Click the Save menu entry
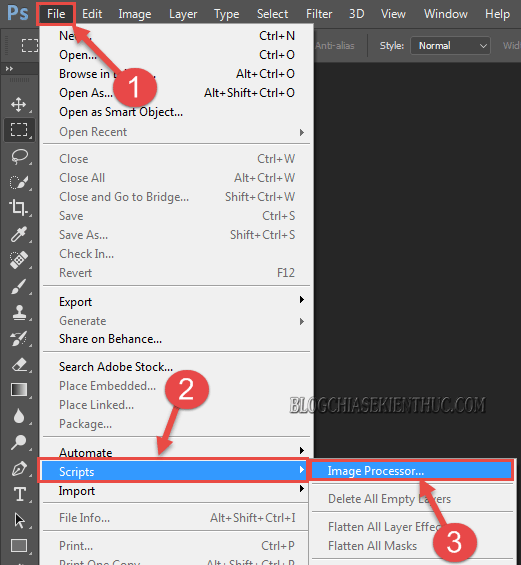Screen dimensions: 521x565 [177, 216]
